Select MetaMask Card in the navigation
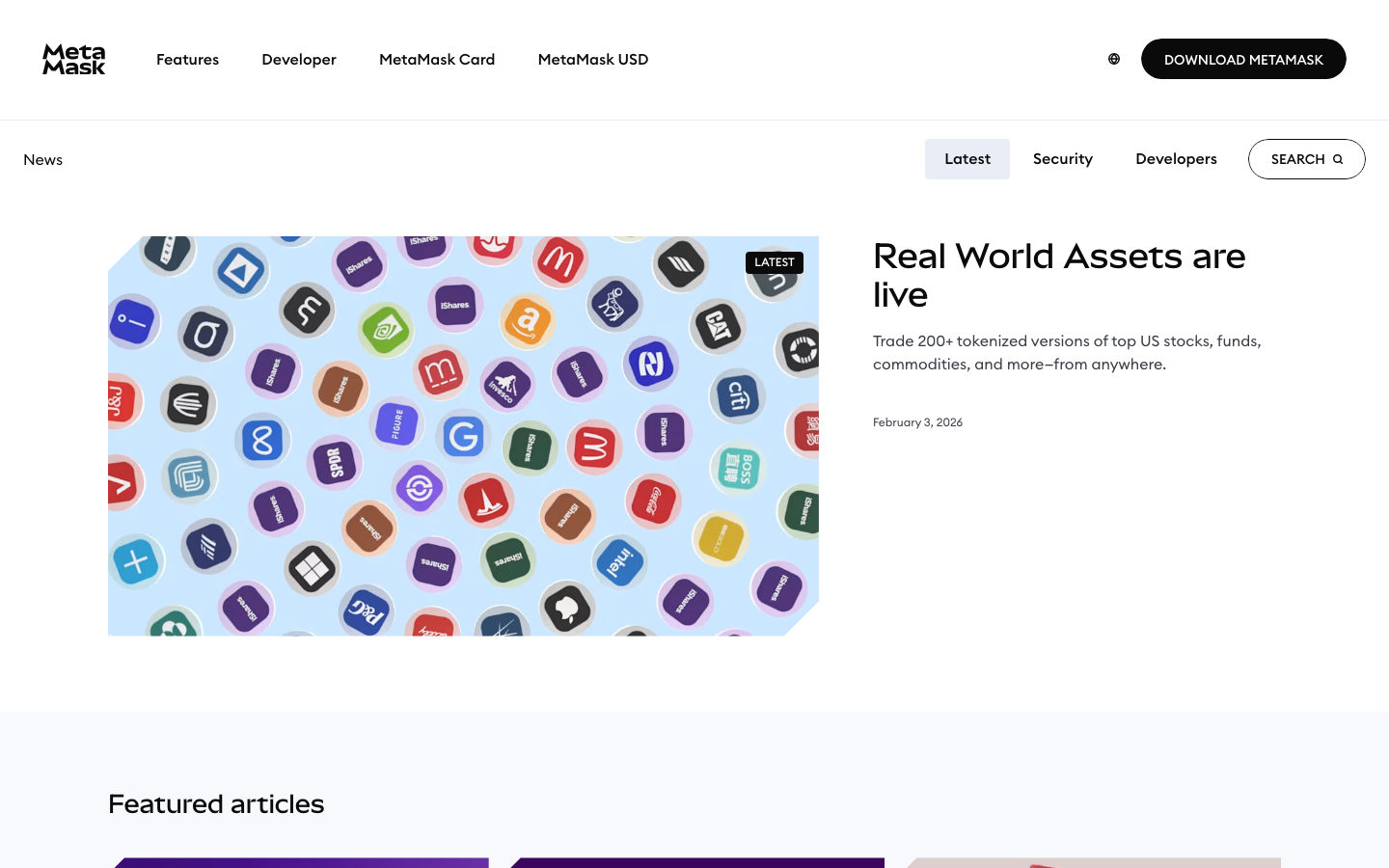1389x868 pixels. (x=437, y=59)
